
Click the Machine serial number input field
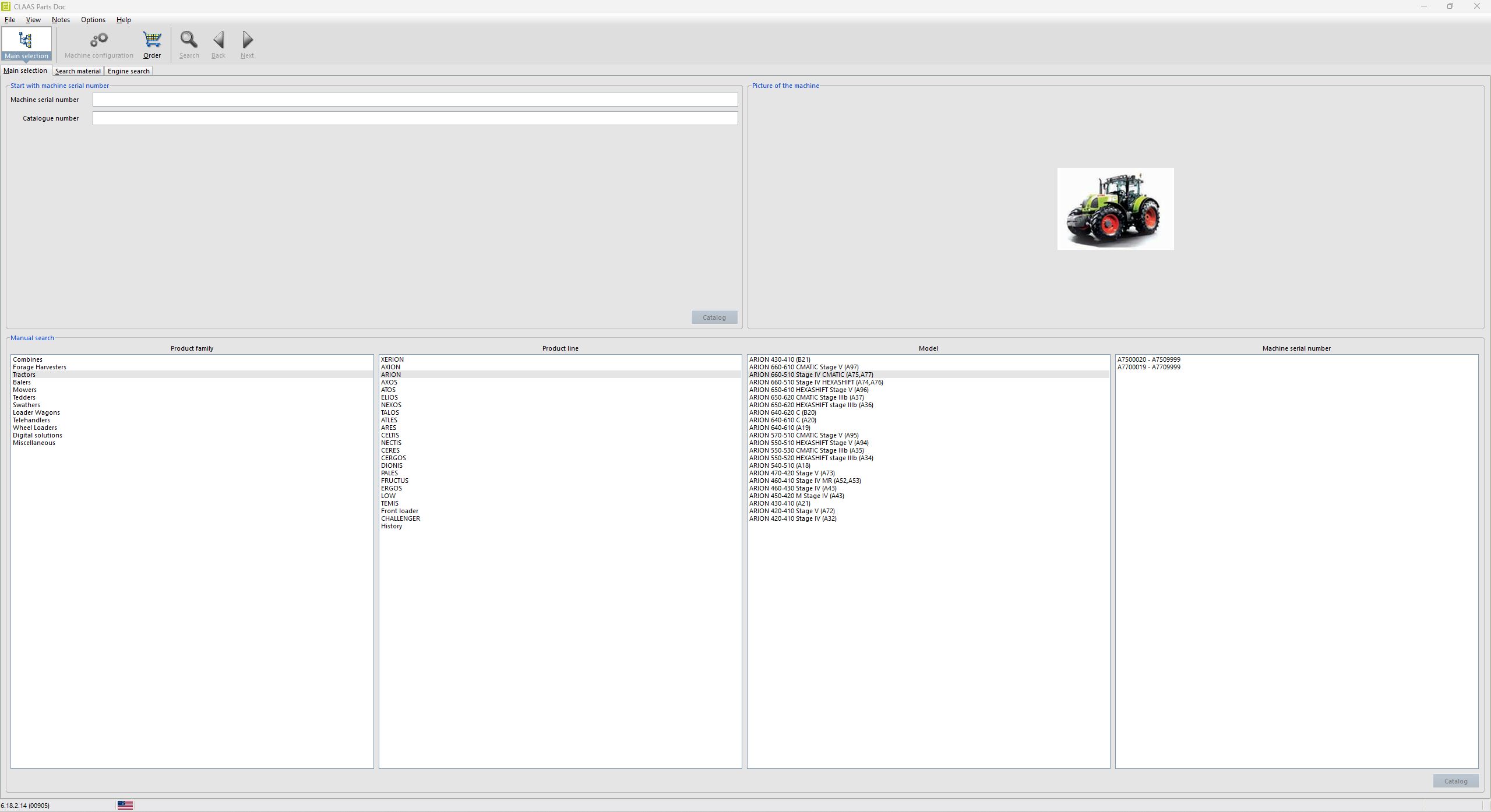pos(415,100)
